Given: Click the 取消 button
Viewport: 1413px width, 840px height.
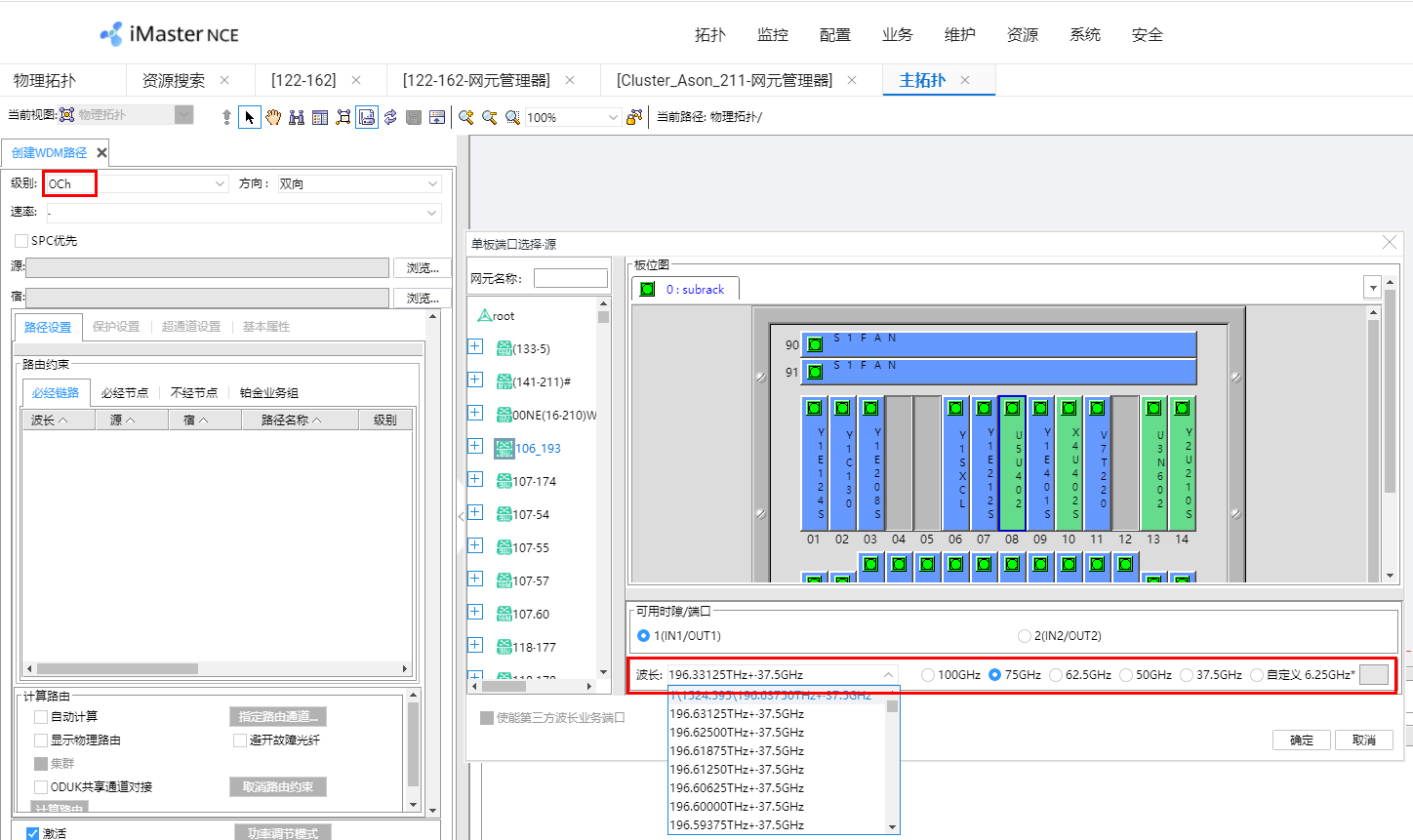Looking at the screenshot, I should 1364,740.
